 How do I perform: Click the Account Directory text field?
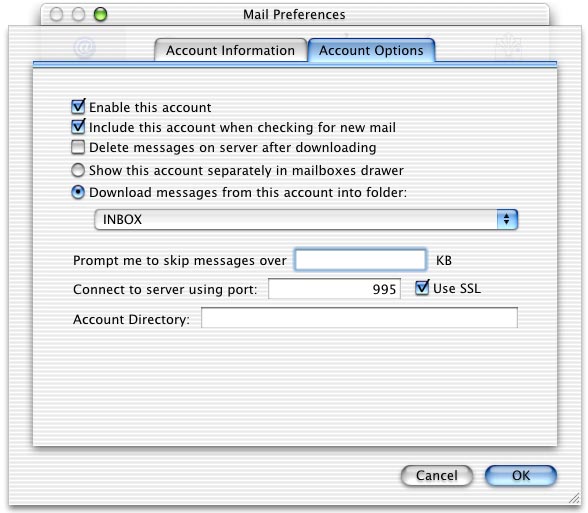point(359,318)
